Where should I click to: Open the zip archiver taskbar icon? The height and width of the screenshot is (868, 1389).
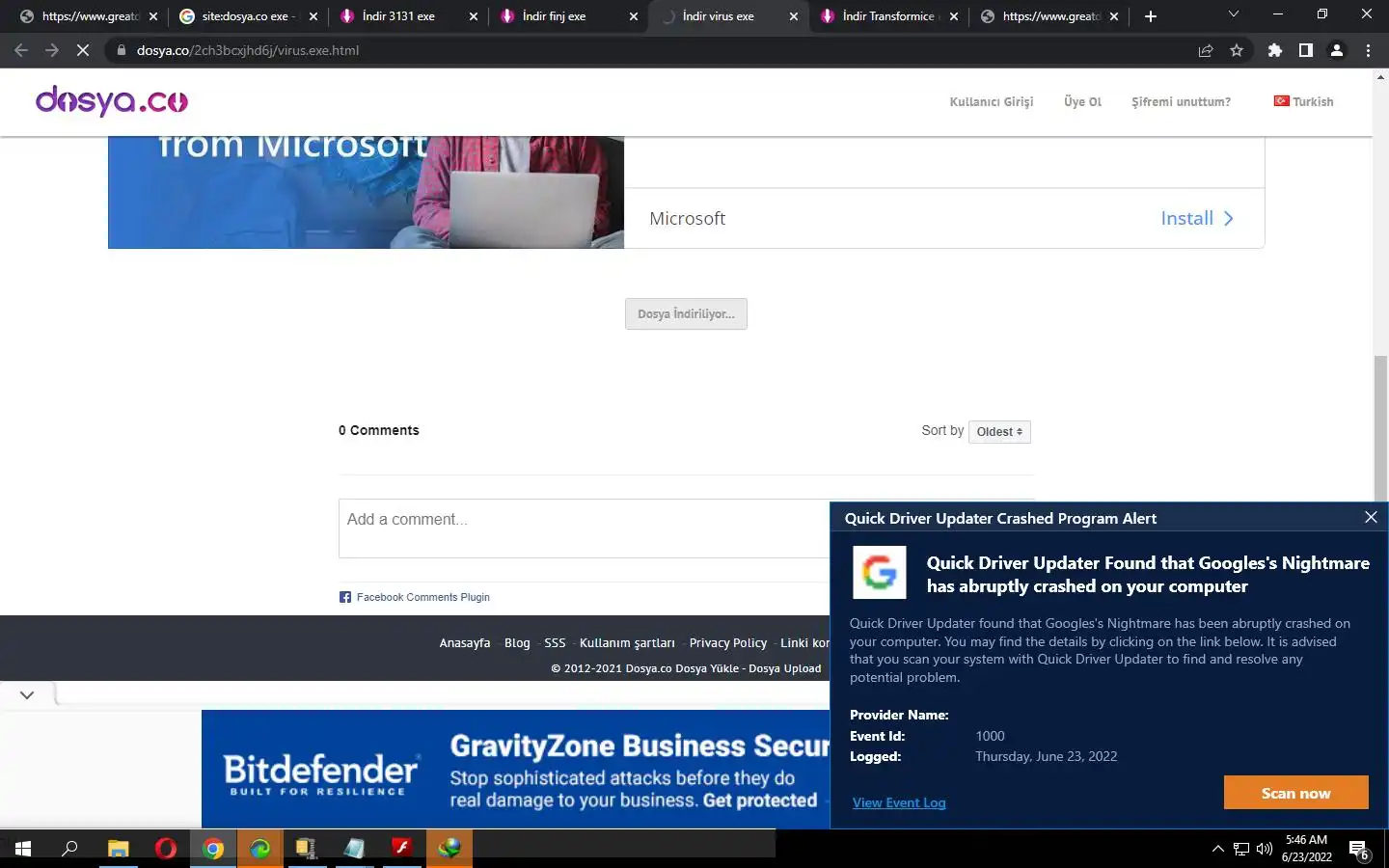click(x=307, y=849)
